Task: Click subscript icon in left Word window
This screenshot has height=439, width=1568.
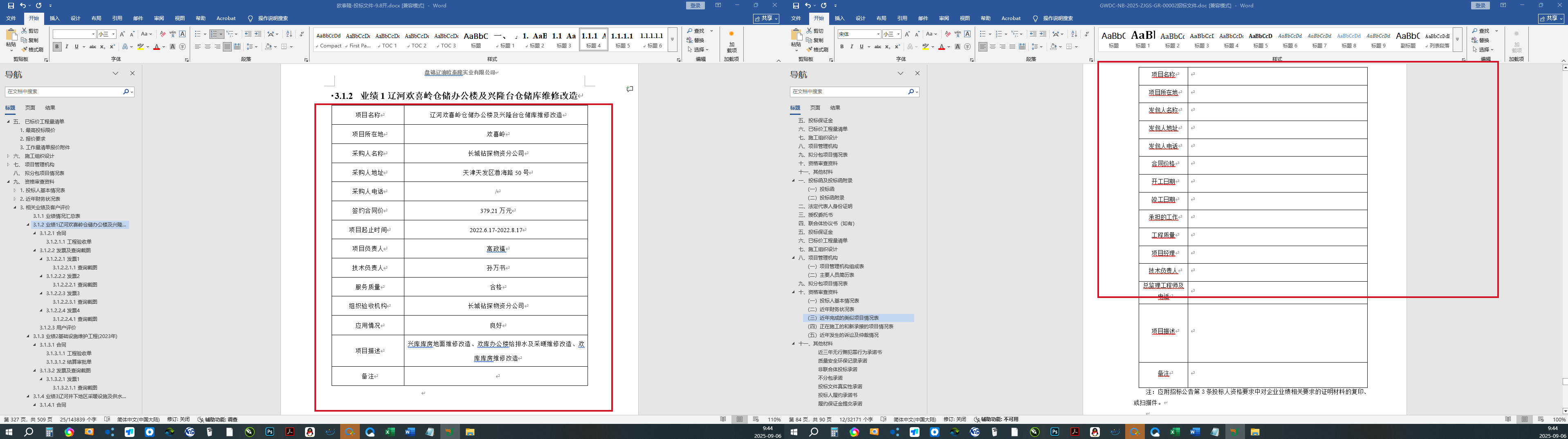Action: point(102,47)
